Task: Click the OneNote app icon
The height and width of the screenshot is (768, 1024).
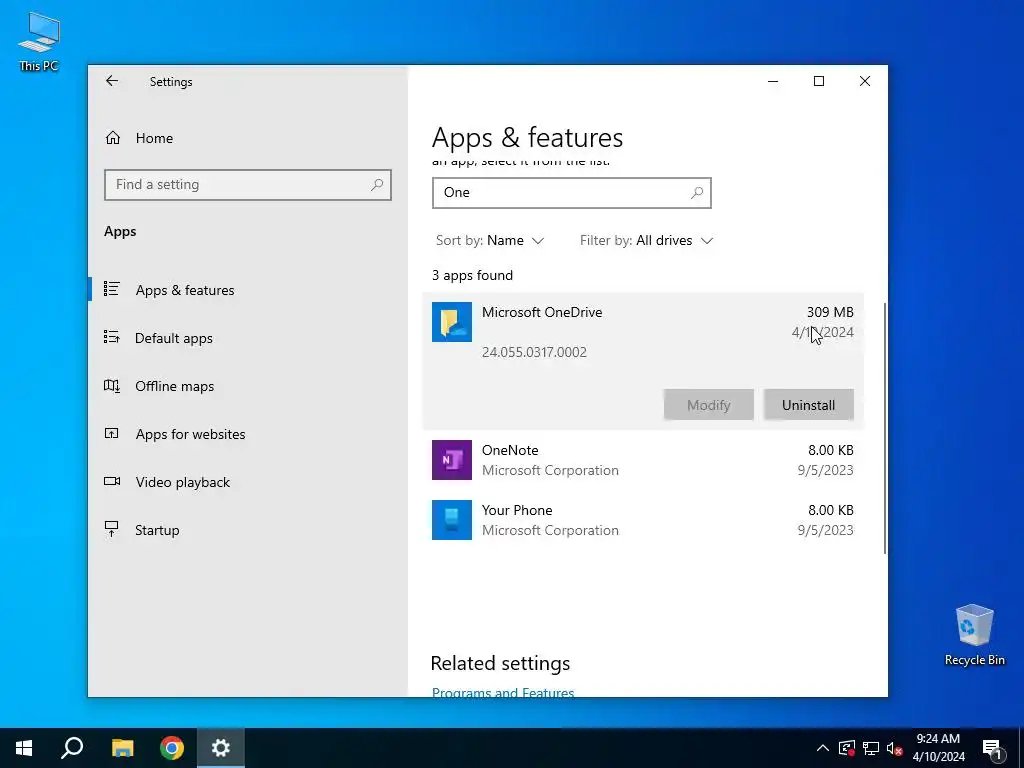Action: pos(451,460)
